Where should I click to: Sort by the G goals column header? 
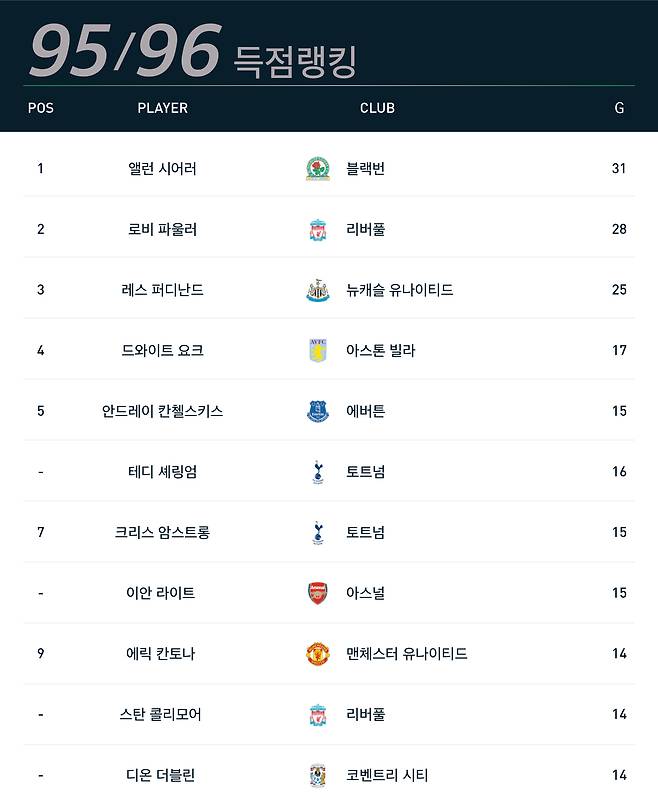click(x=619, y=108)
